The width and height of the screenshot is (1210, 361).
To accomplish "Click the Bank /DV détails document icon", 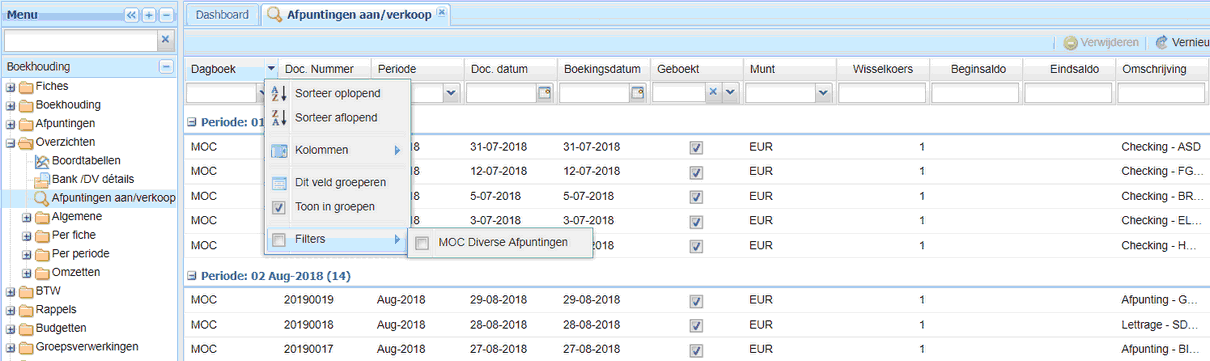I will (42, 180).
